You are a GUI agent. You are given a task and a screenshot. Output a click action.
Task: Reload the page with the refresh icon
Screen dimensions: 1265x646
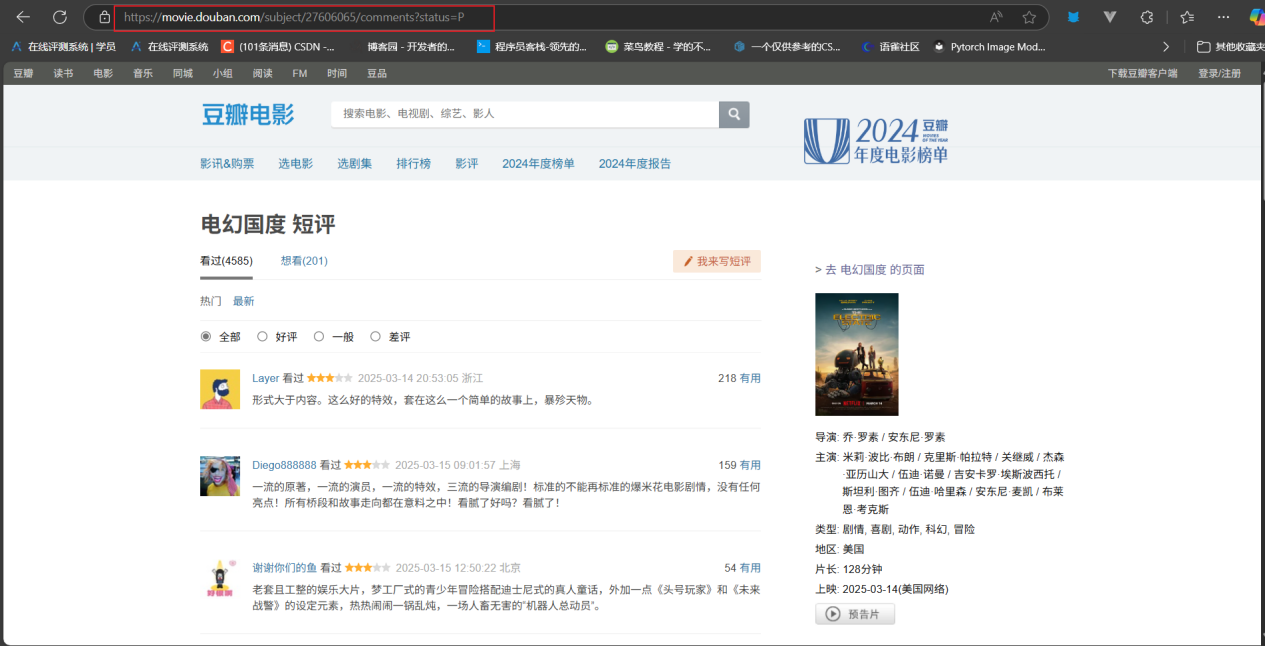tap(60, 17)
